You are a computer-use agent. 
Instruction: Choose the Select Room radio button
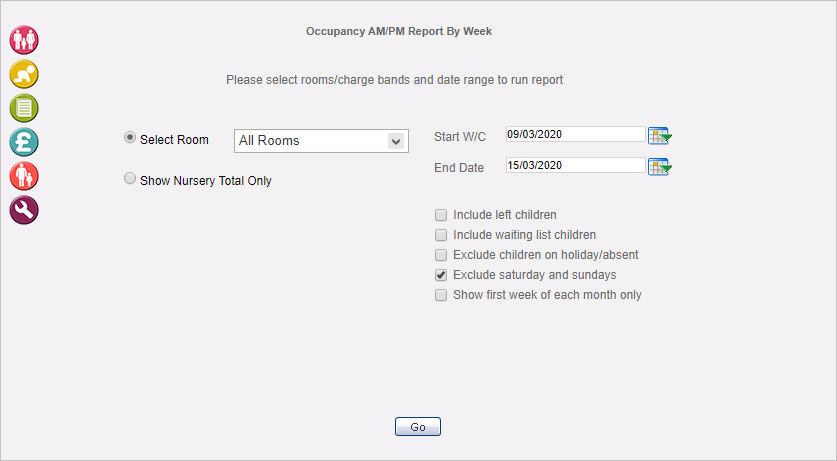click(x=130, y=138)
